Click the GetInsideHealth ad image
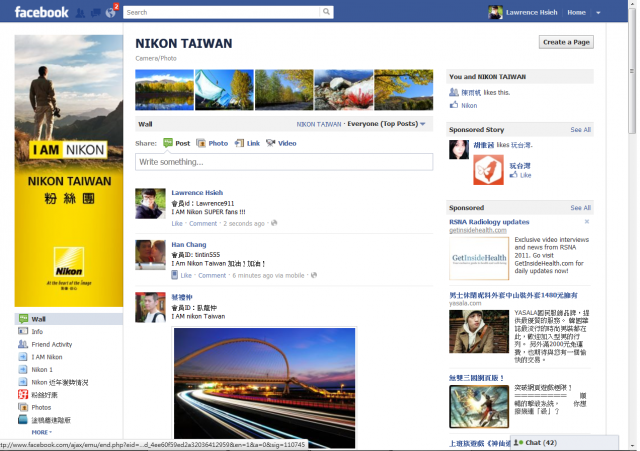 [x=479, y=258]
